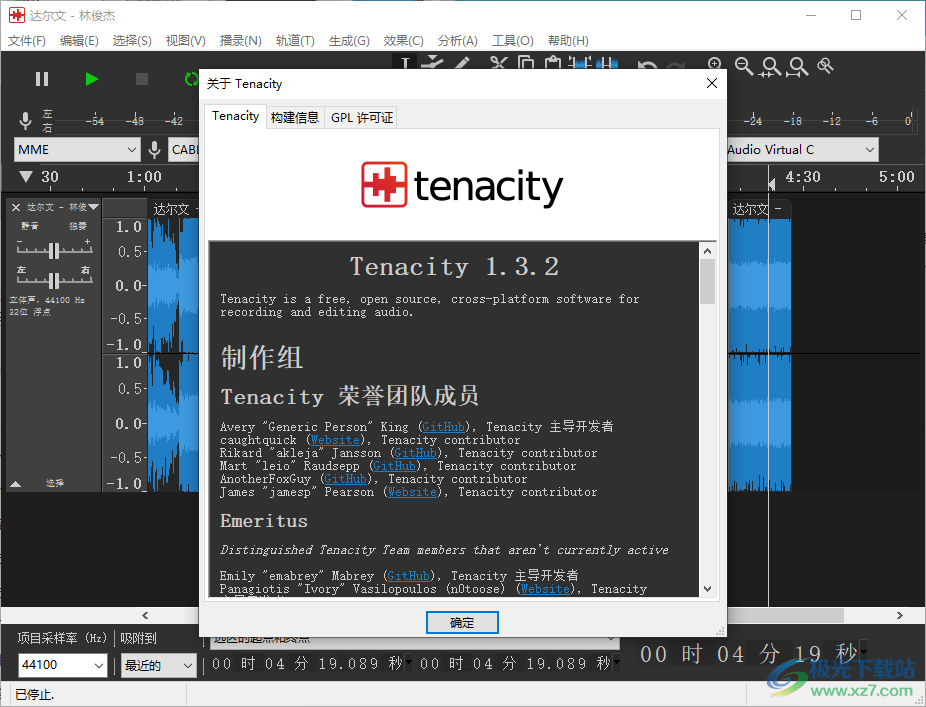Click the 确定 button in About dialog
Image resolution: width=926 pixels, height=707 pixels.
click(x=462, y=623)
